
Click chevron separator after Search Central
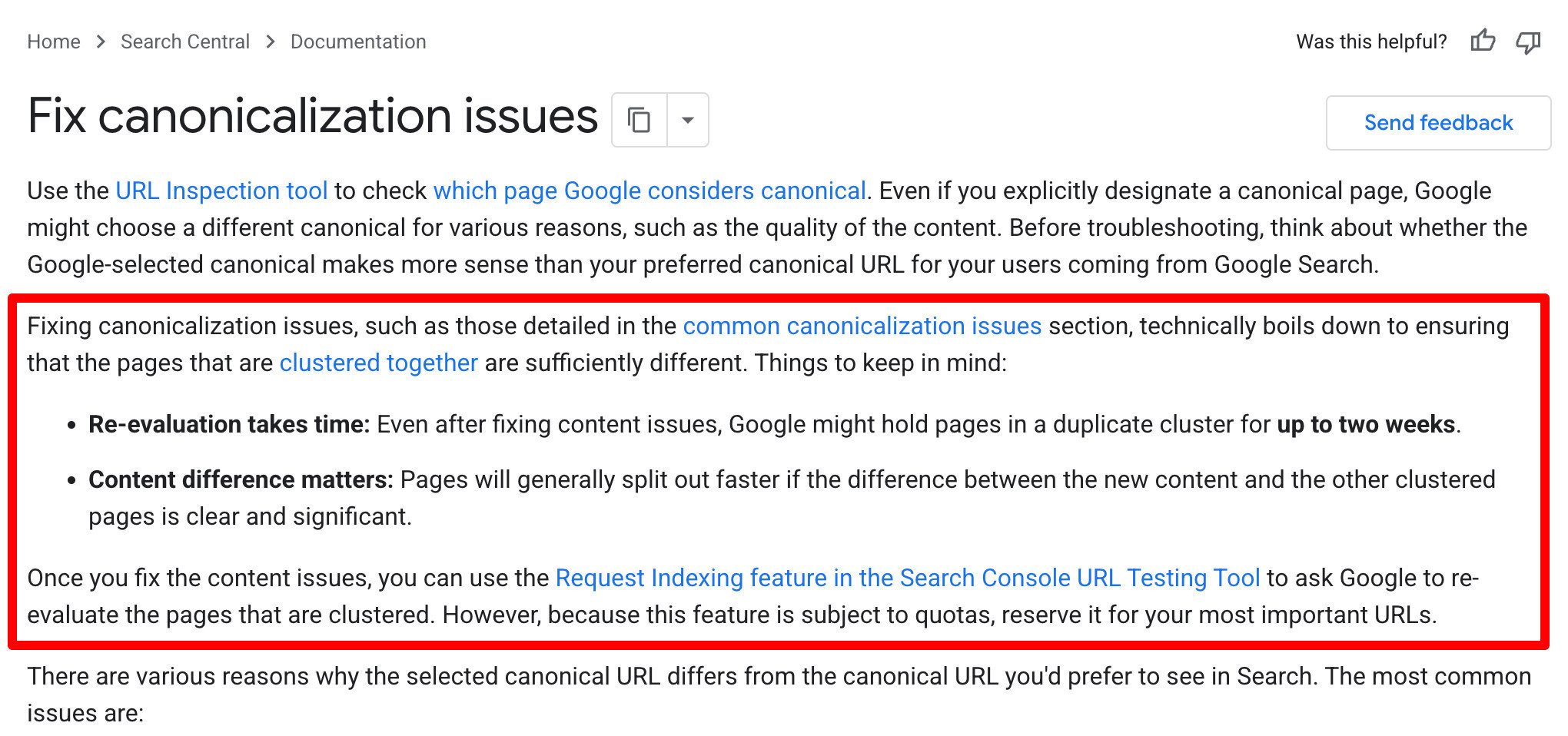(x=271, y=41)
